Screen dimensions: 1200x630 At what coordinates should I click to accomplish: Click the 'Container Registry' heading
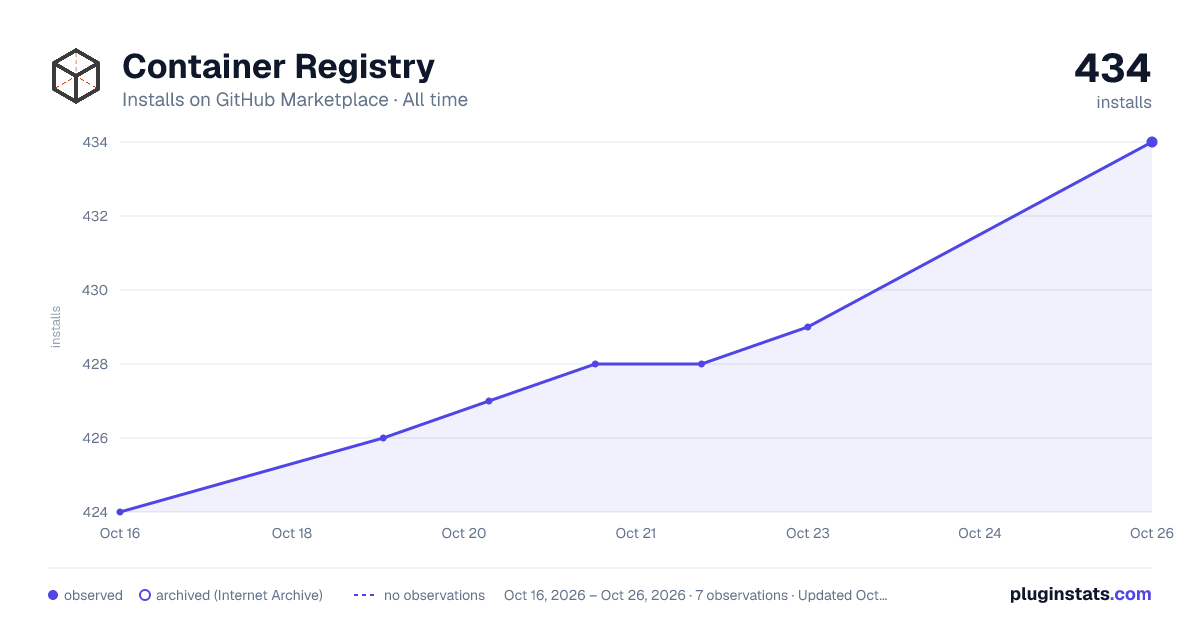pyautogui.click(x=278, y=67)
